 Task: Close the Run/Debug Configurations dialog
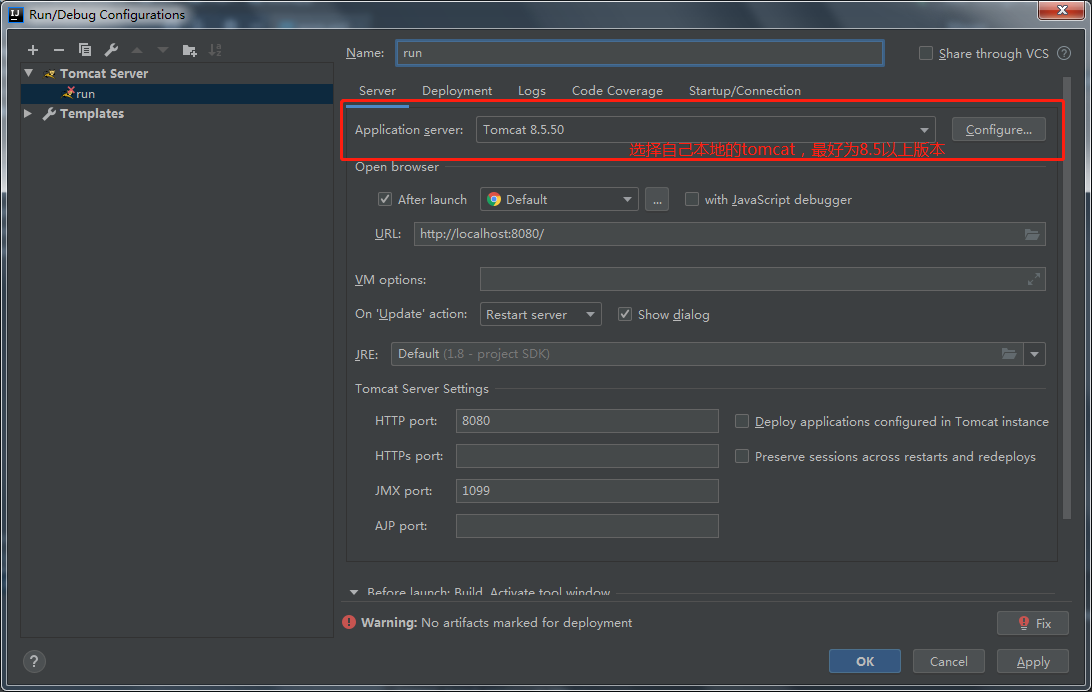pos(1061,10)
